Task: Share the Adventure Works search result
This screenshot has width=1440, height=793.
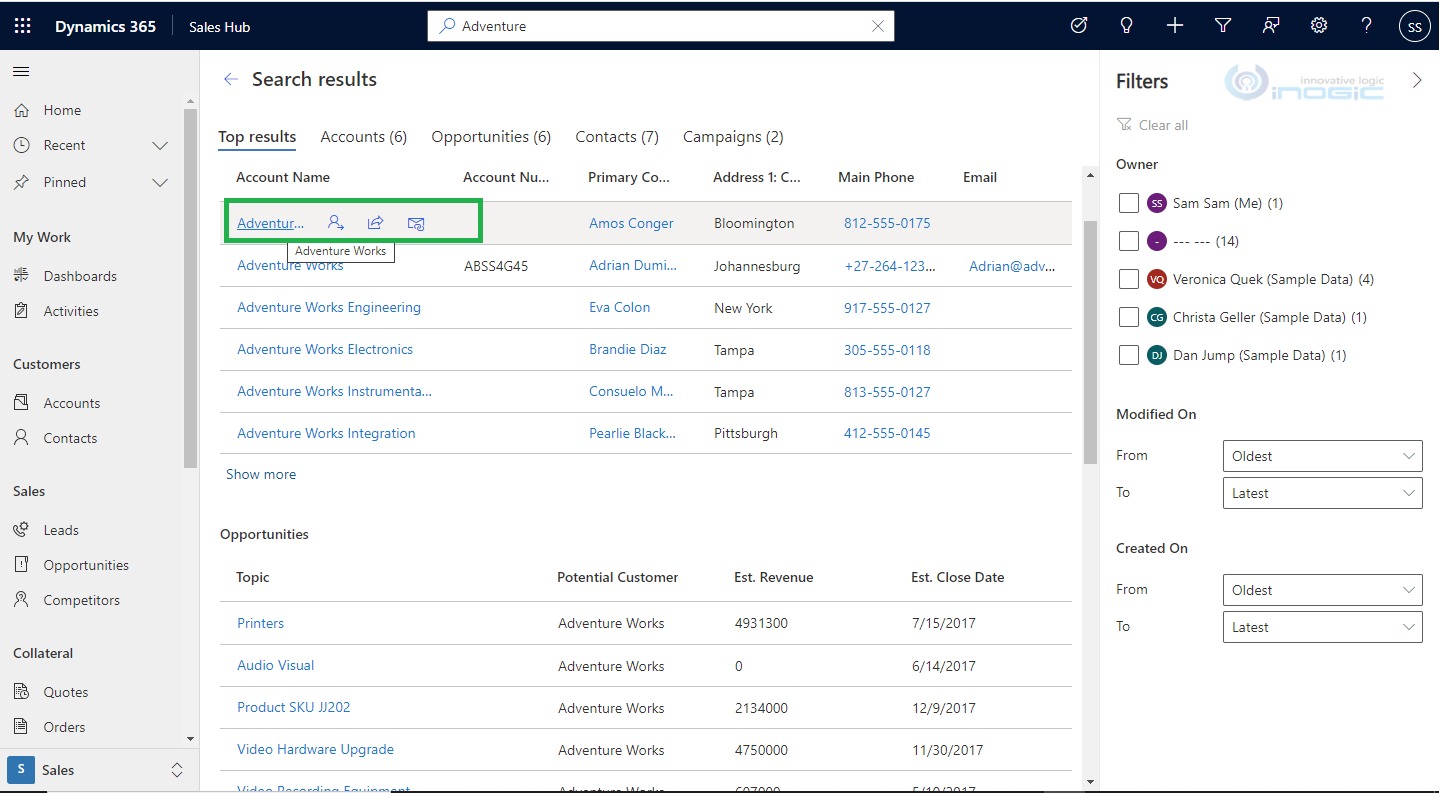Action: tap(376, 223)
